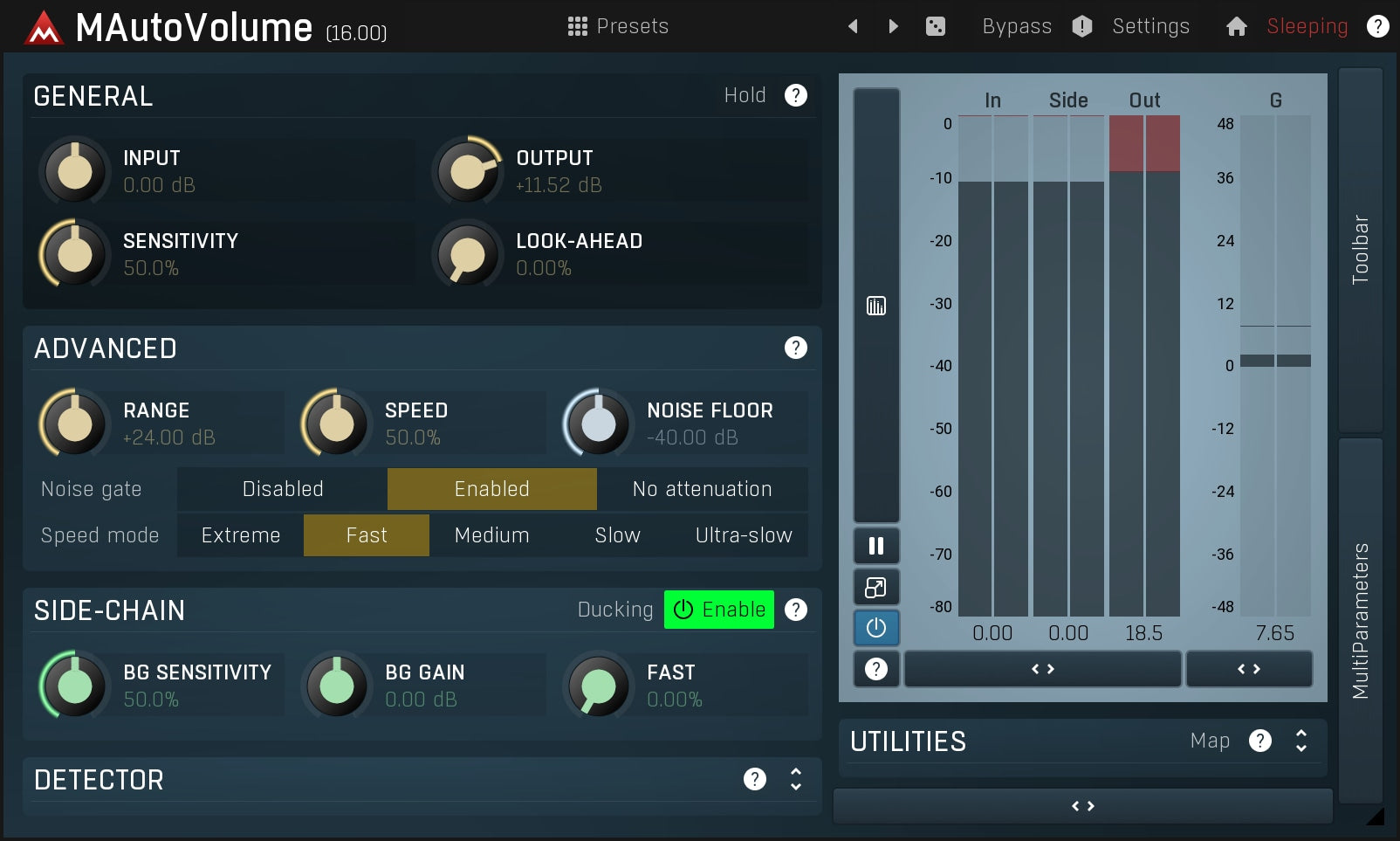
Task: Select the Medium speed mode
Action: click(491, 534)
